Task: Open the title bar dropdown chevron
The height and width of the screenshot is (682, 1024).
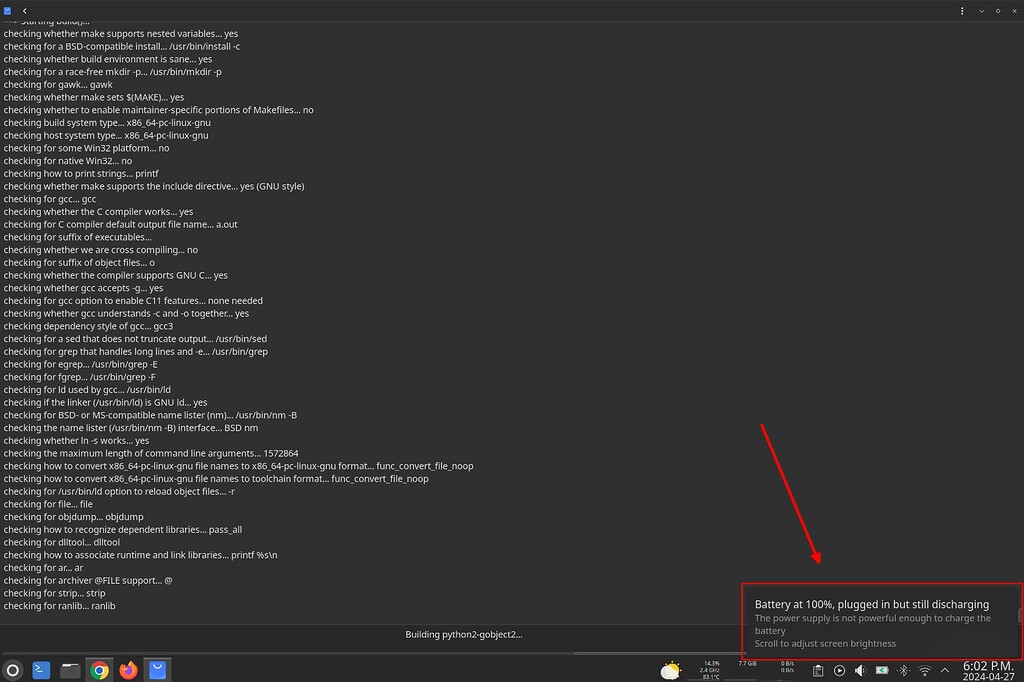Action: [x=979, y=10]
